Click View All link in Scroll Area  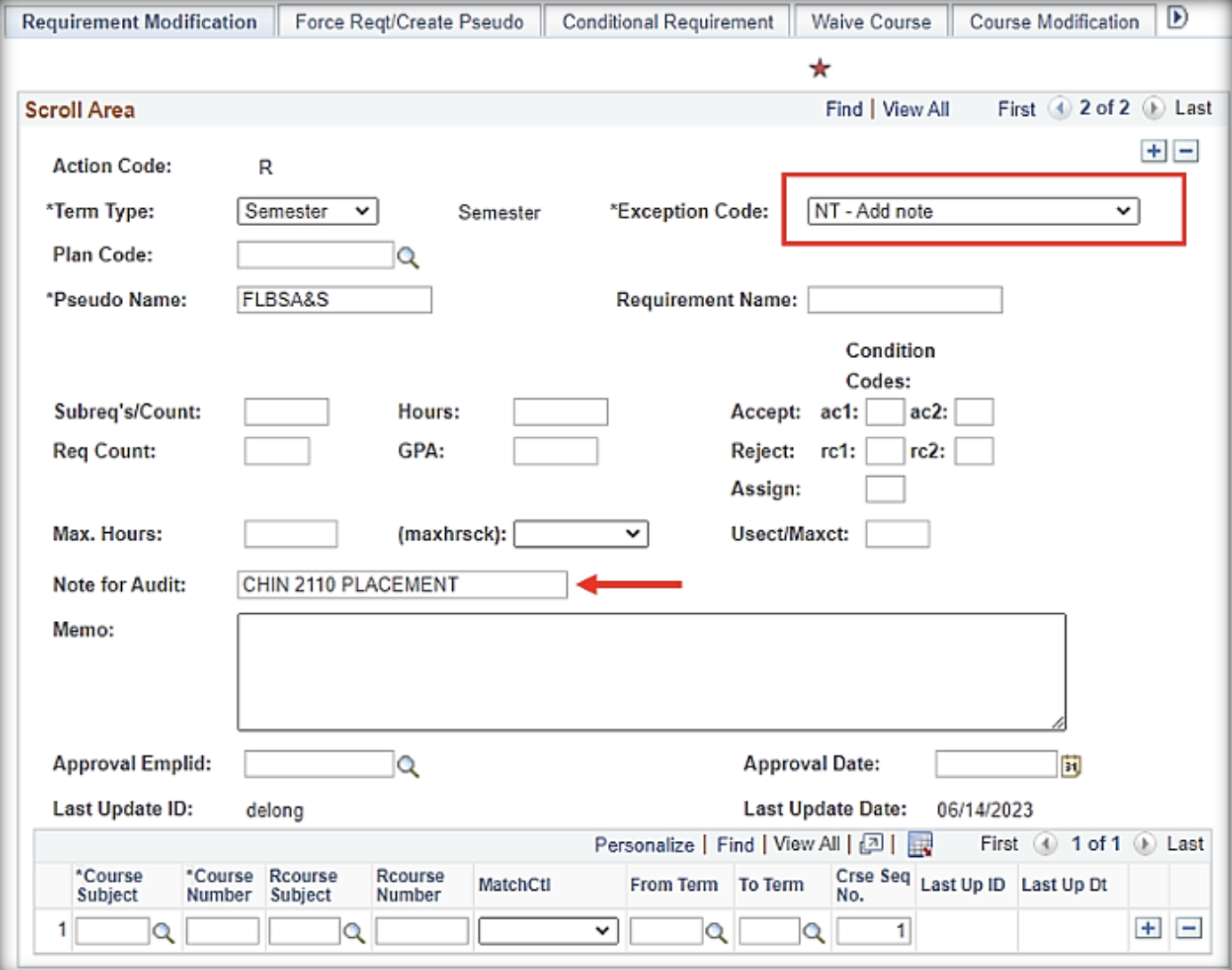pos(915,109)
